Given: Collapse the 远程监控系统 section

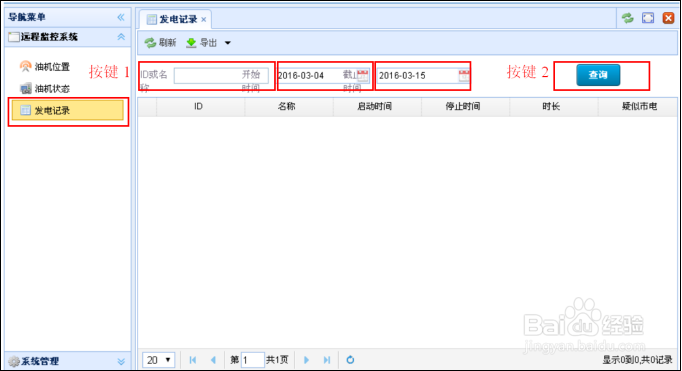Looking at the screenshot, I should [x=121, y=37].
